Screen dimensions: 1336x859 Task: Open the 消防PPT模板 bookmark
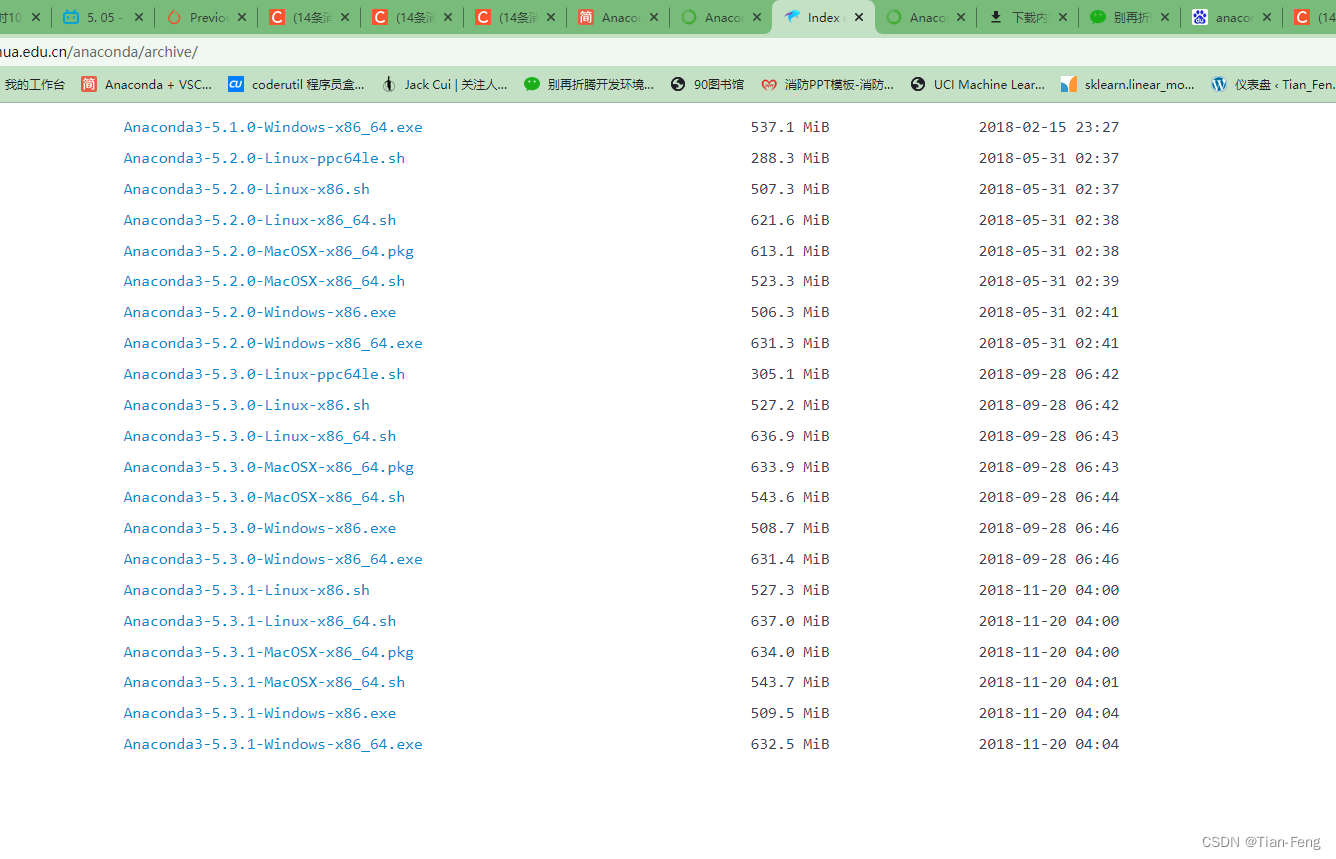[x=827, y=85]
